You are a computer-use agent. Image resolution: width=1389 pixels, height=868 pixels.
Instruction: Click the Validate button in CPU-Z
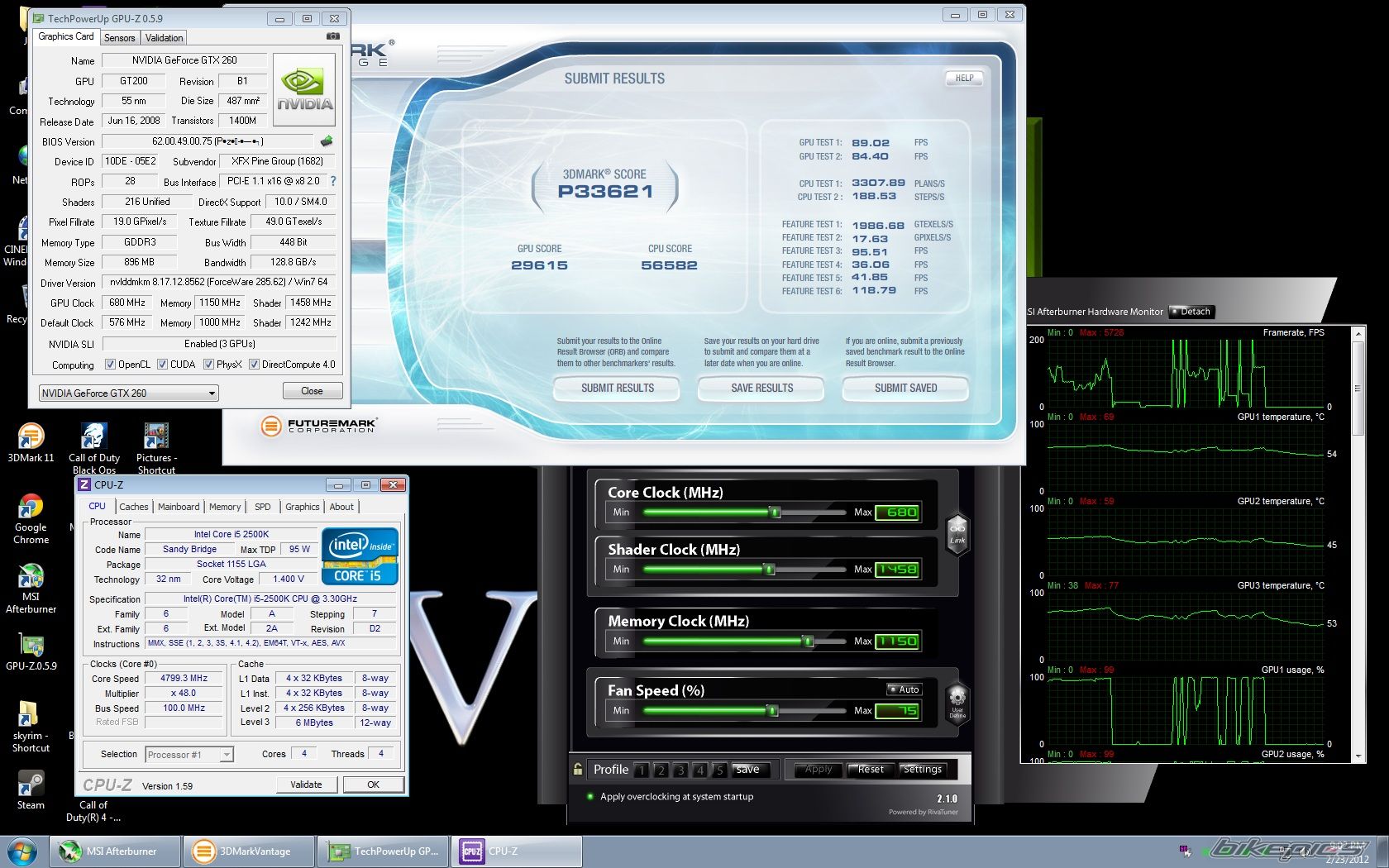point(306,785)
